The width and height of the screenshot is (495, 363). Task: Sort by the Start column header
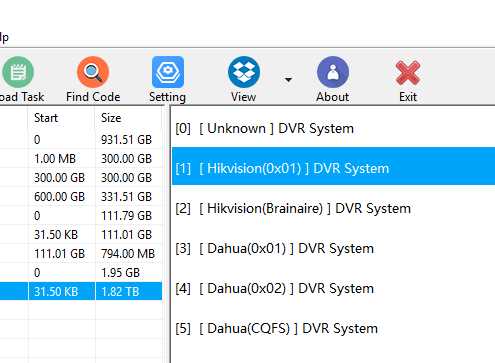[x=62, y=118]
